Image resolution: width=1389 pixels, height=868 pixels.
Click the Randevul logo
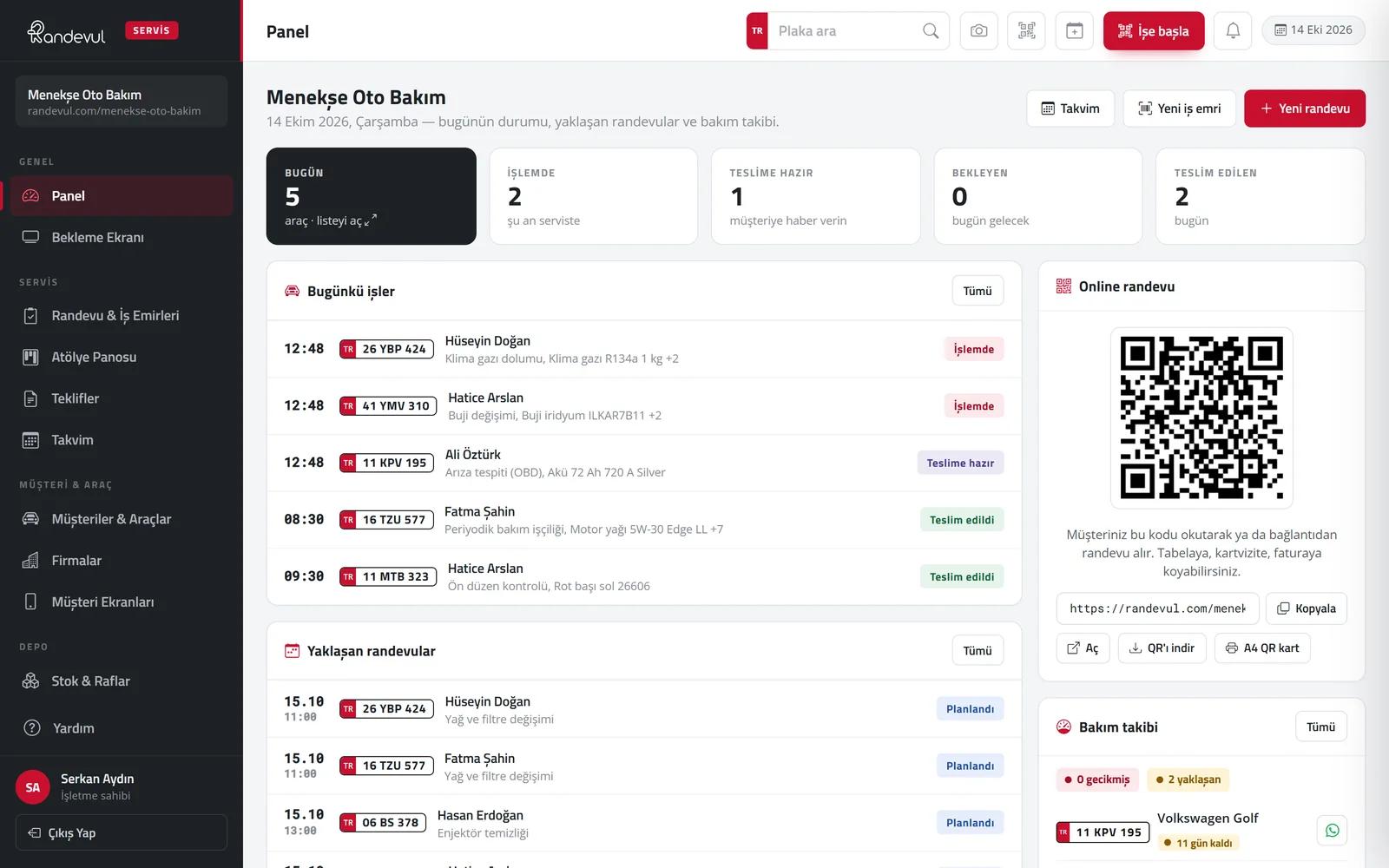tap(66, 32)
